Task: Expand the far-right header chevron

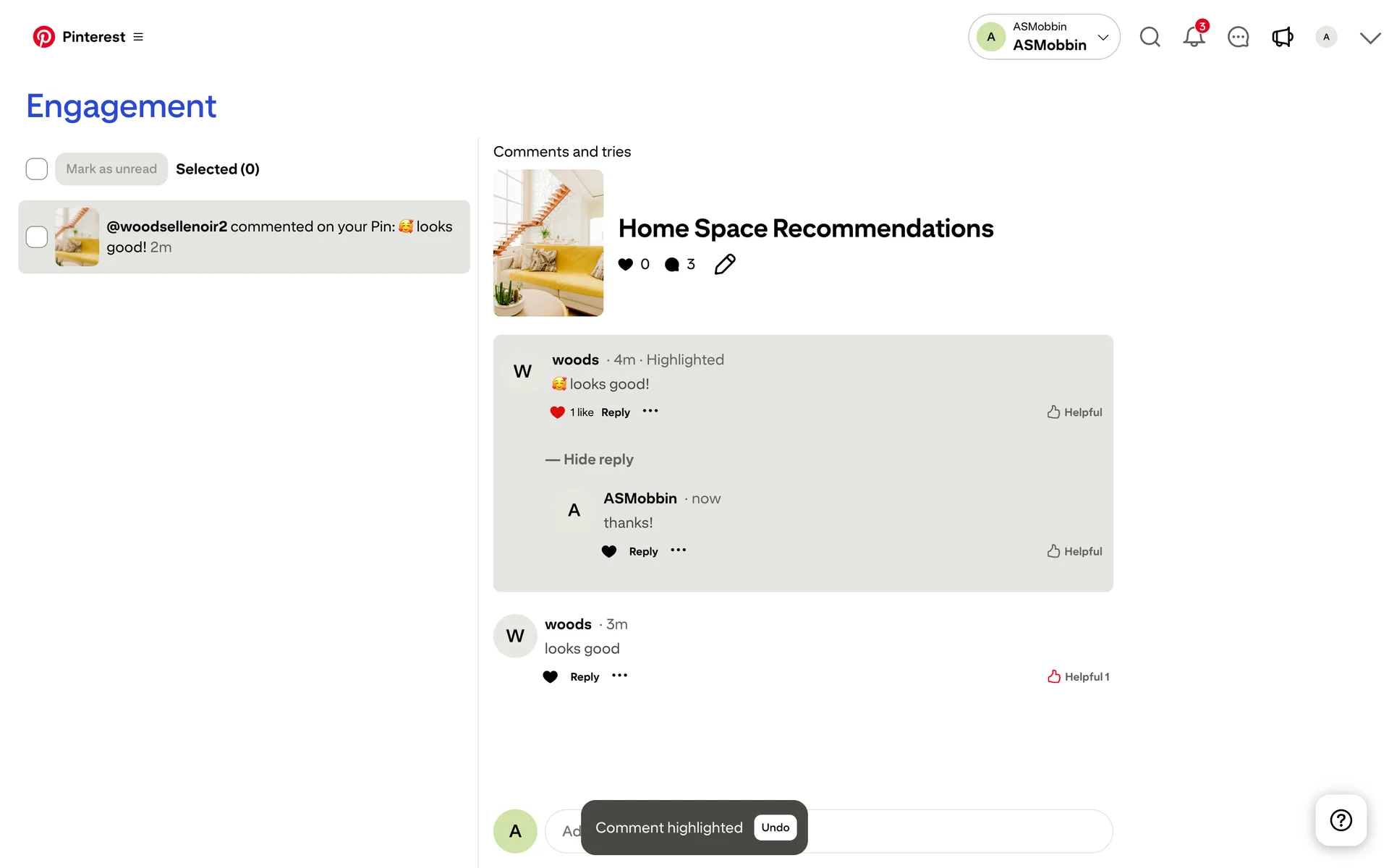Action: 1369,38
